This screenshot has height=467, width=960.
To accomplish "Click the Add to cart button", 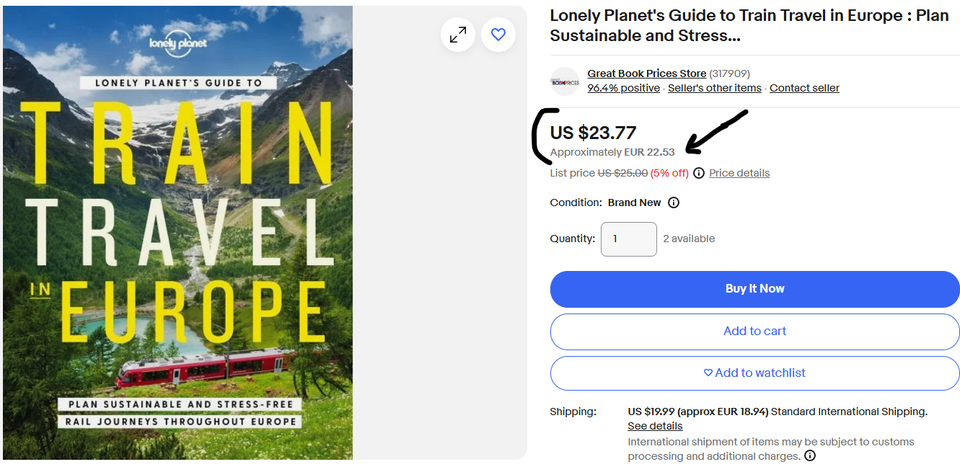I will pos(754,331).
